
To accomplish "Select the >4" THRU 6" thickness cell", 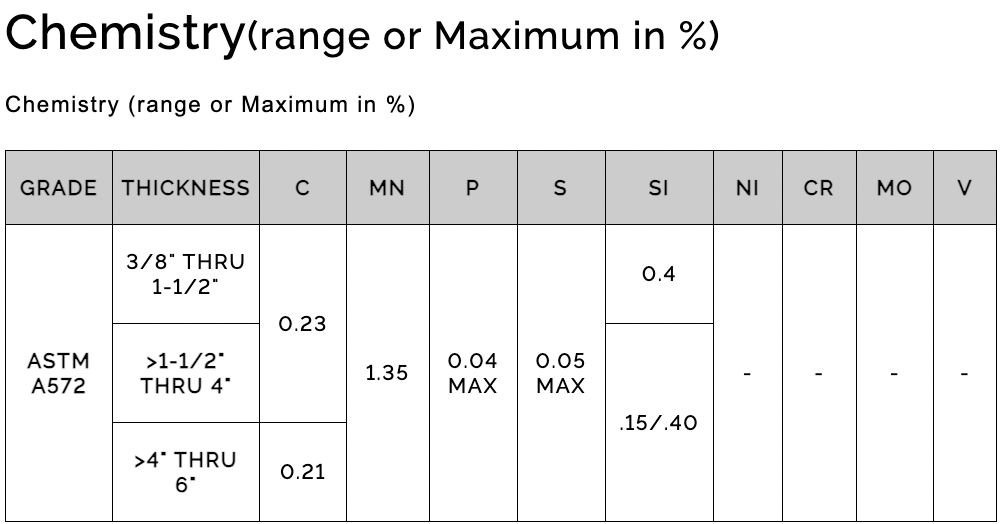I will coord(186,471).
